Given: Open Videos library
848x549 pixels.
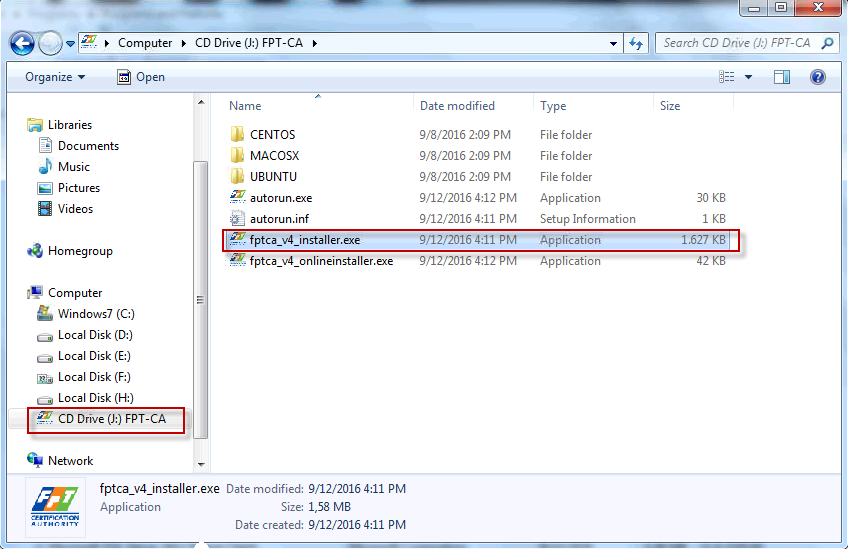Looking at the screenshot, I should 75,209.
